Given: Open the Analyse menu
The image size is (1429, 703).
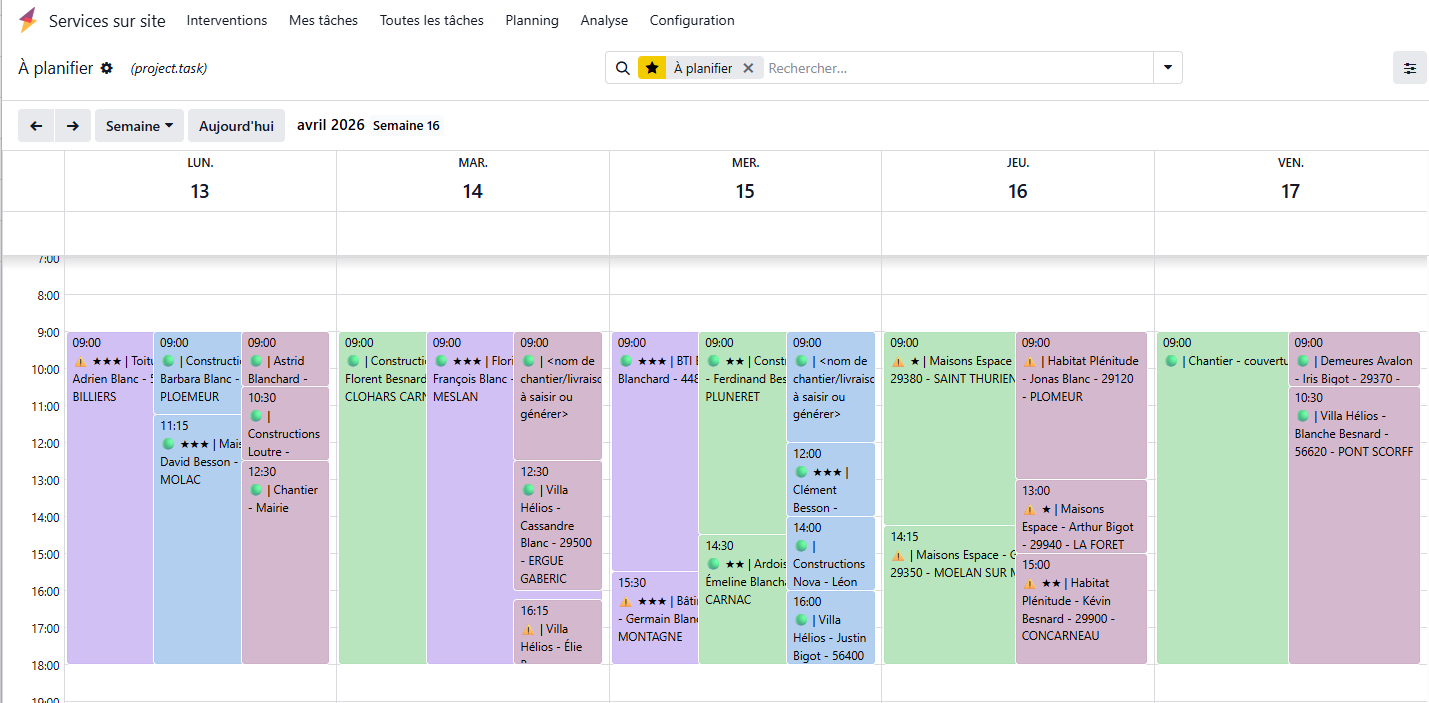Looking at the screenshot, I should [604, 20].
